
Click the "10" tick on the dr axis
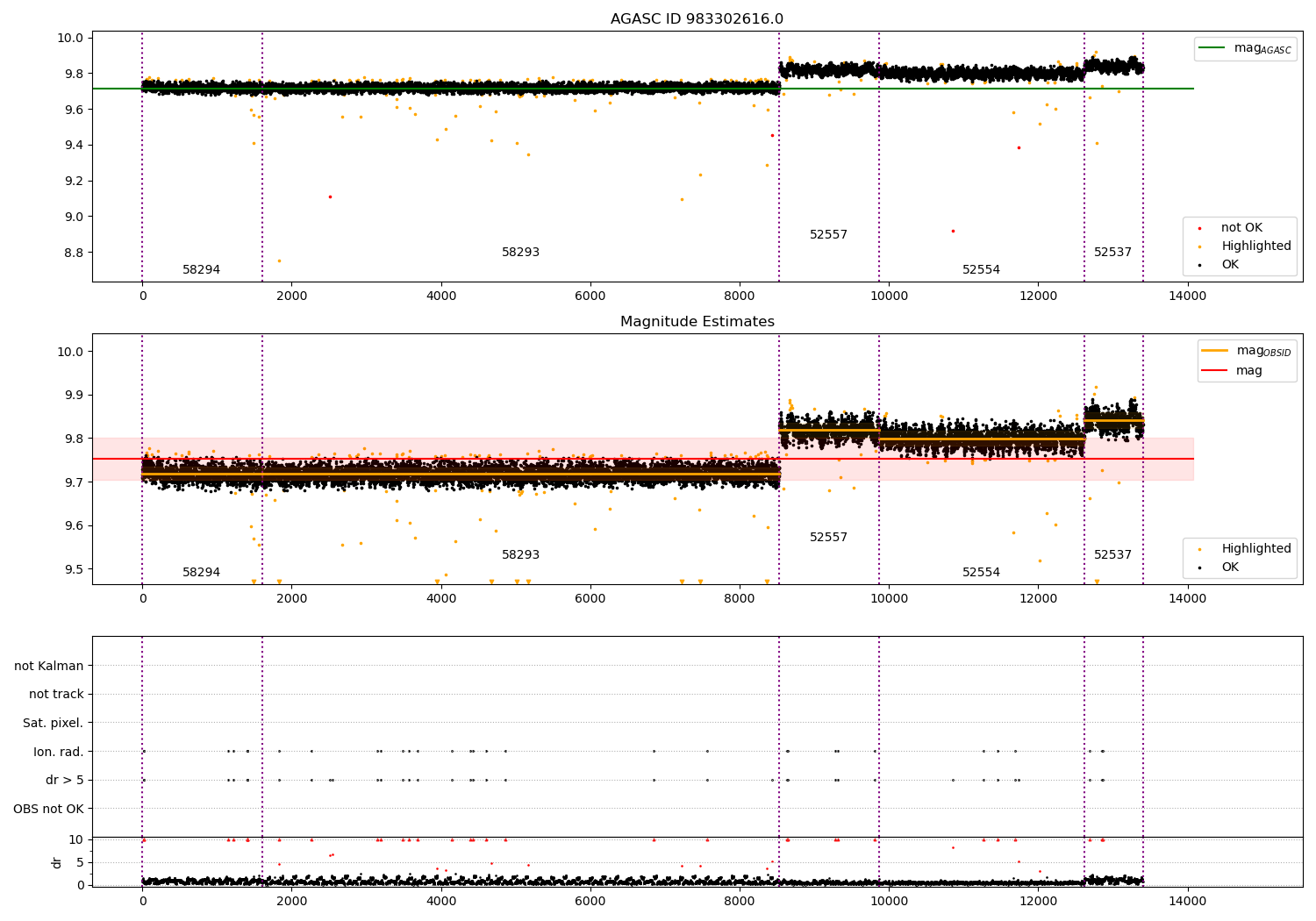[76, 839]
